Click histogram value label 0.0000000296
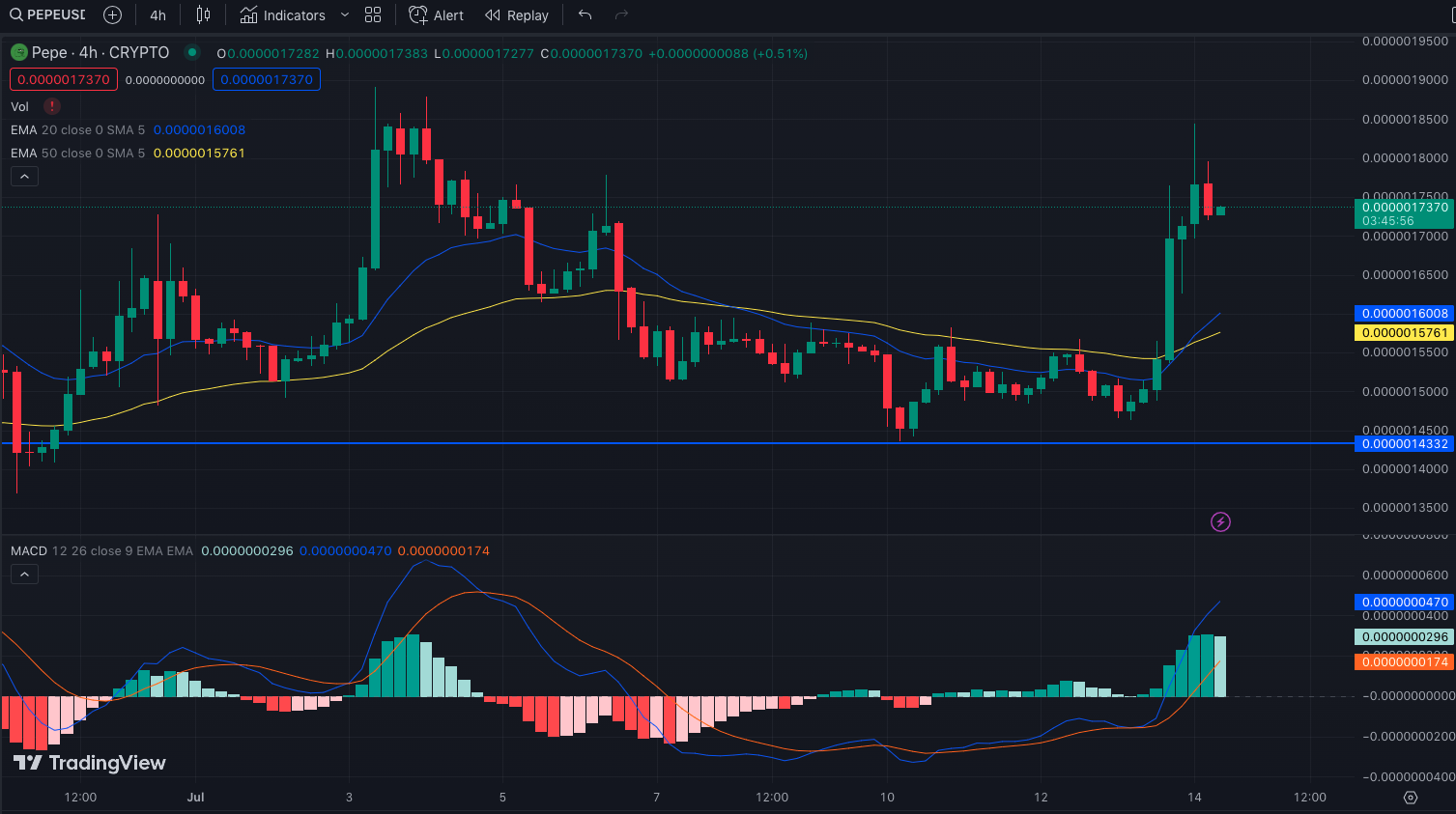The width and height of the screenshot is (1456, 814). (x=1405, y=636)
